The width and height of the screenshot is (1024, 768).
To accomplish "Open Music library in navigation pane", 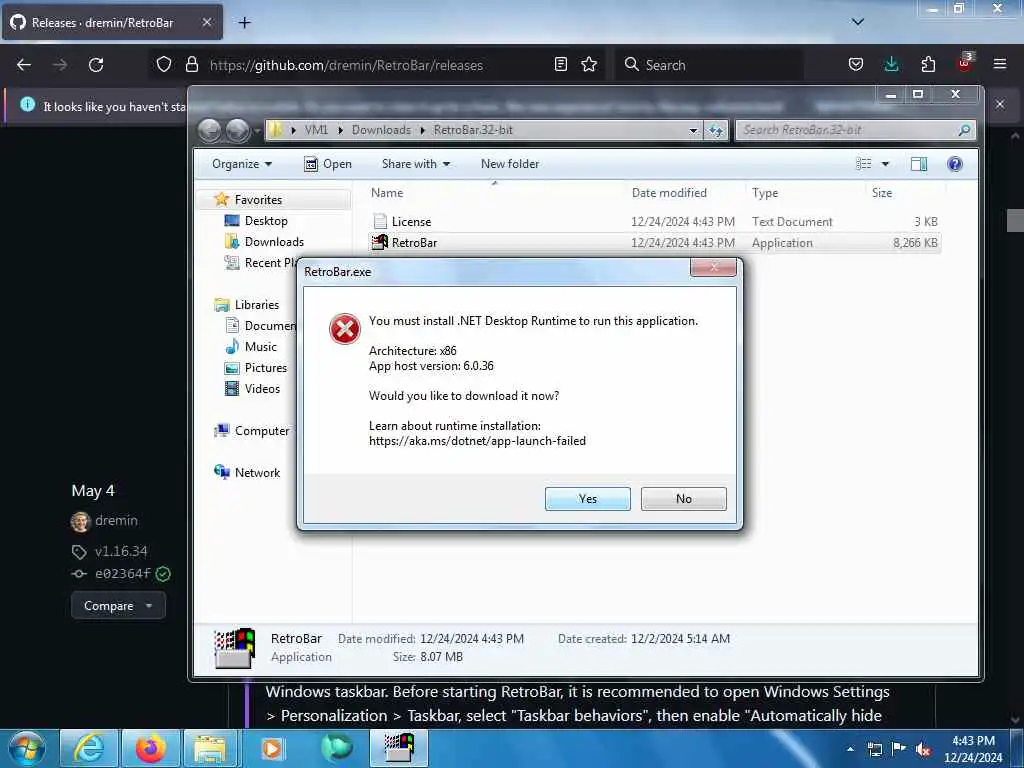I will (260, 347).
